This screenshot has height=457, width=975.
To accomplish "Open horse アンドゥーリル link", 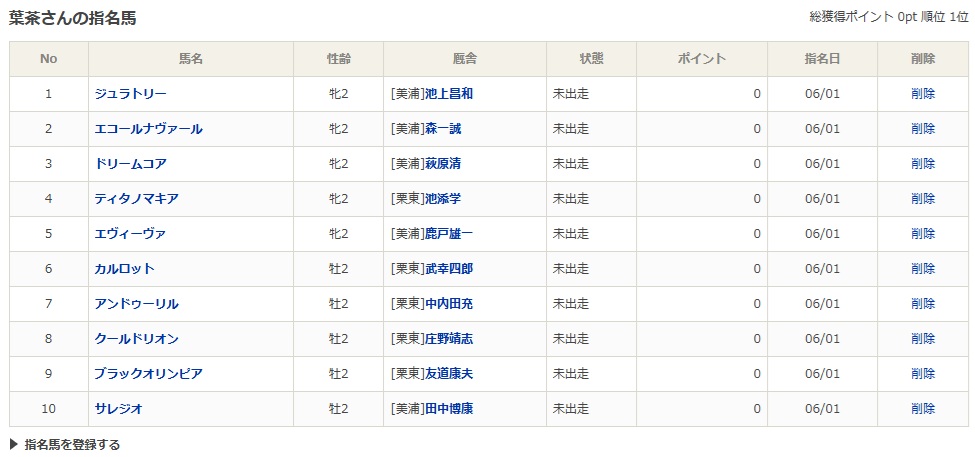I will [x=137, y=304].
